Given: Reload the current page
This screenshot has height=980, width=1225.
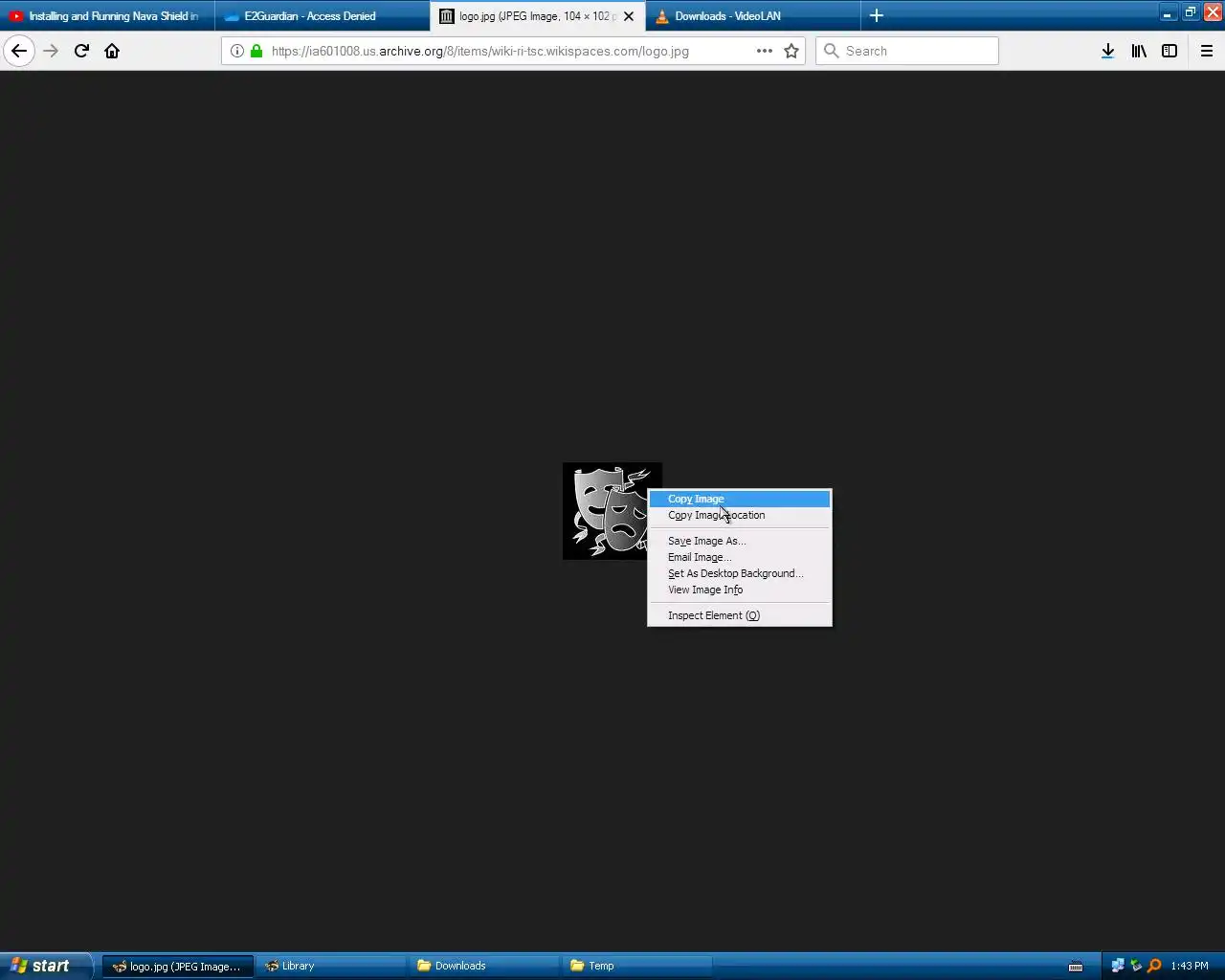Looking at the screenshot, I should (81, 51).
